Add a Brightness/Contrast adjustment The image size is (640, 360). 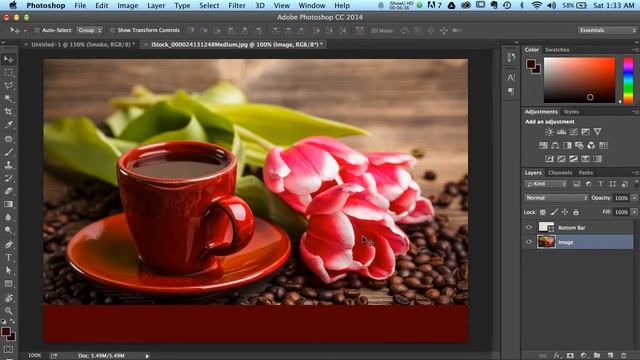coord(549,132)
